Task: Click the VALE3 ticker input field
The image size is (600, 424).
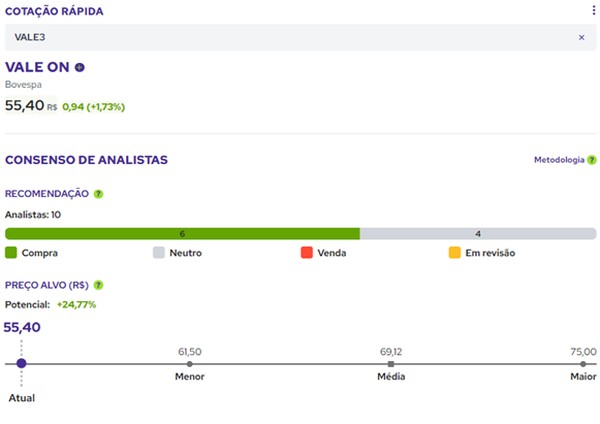Action: coord(300,38)
